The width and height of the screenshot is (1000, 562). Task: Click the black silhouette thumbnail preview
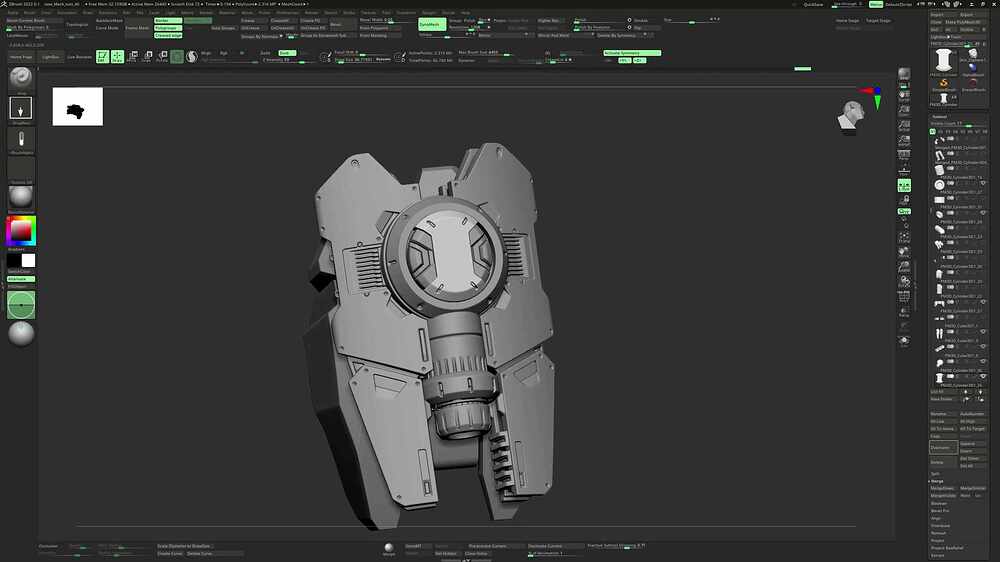77,107
